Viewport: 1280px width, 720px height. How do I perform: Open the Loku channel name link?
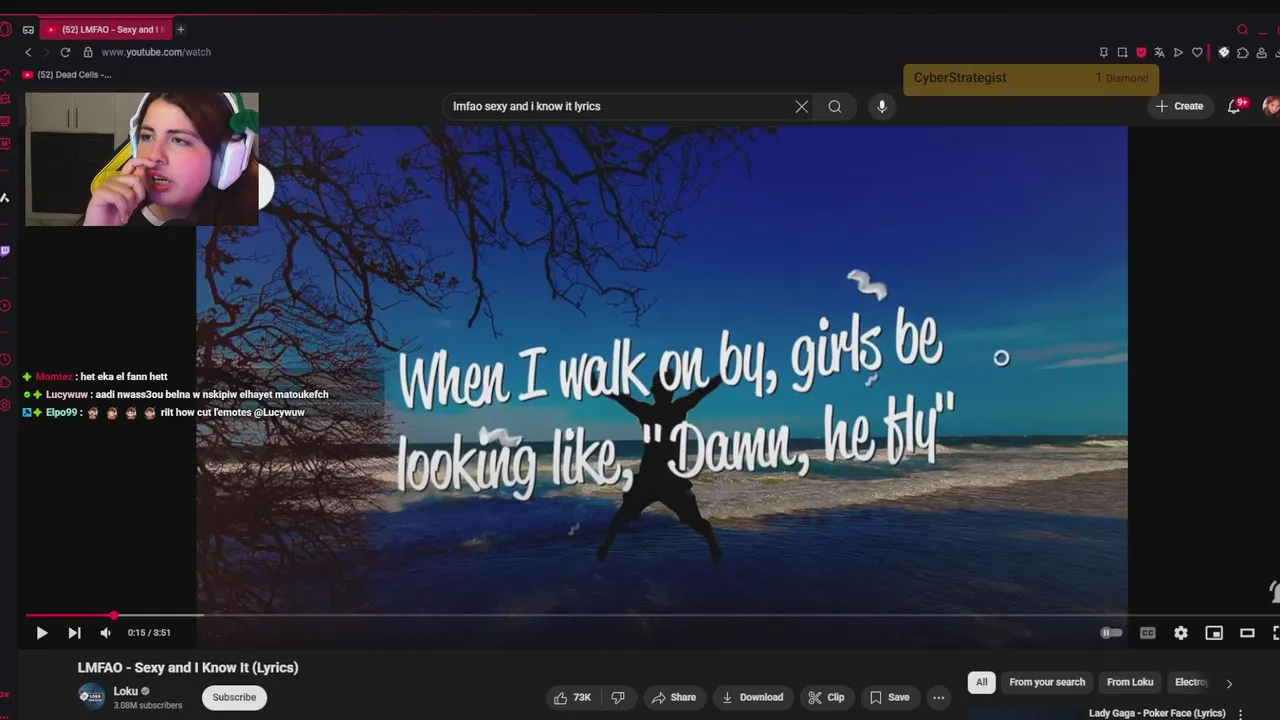[x=125, y=691]
